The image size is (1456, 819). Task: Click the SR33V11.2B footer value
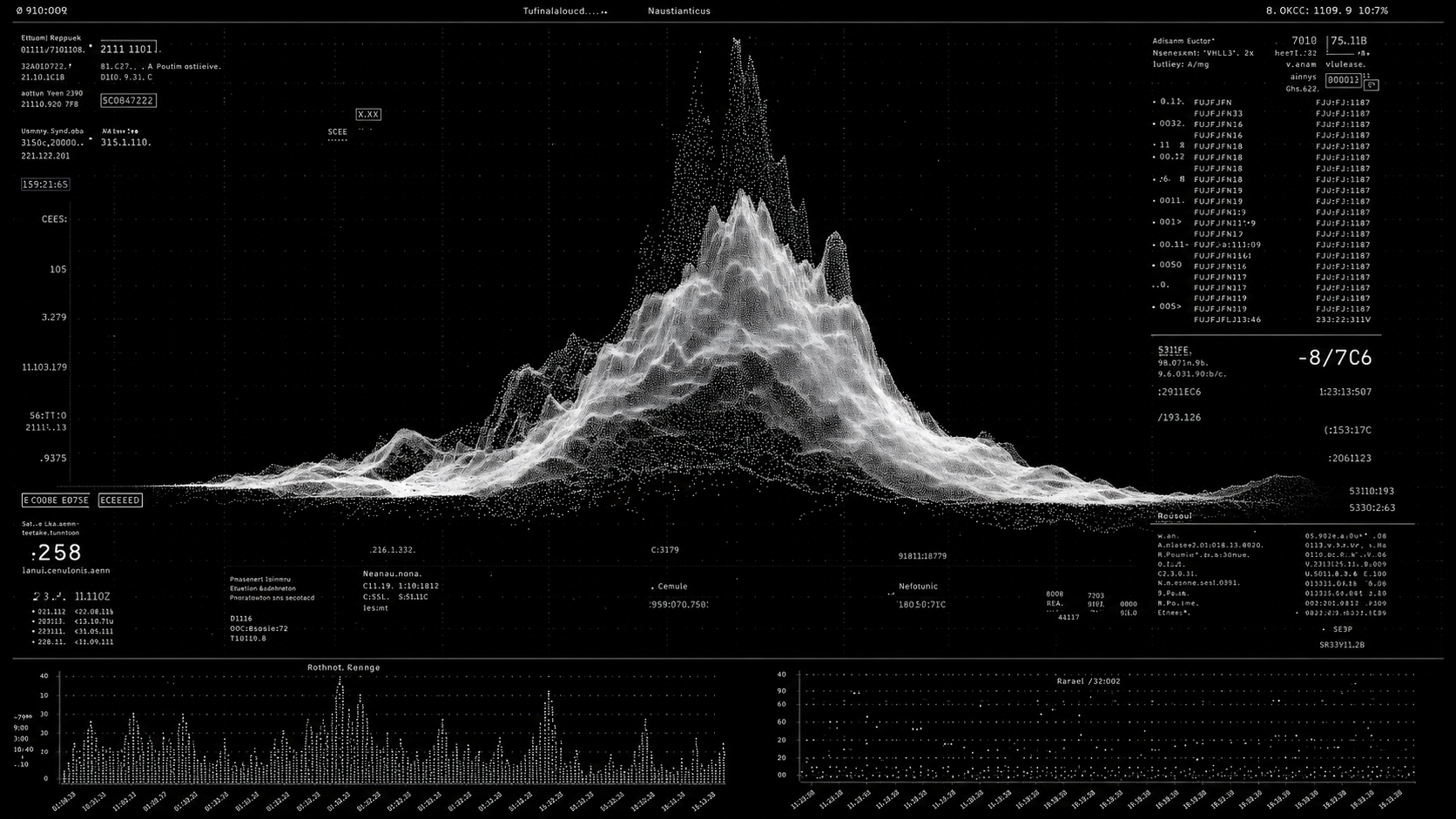click(1342, 645)
